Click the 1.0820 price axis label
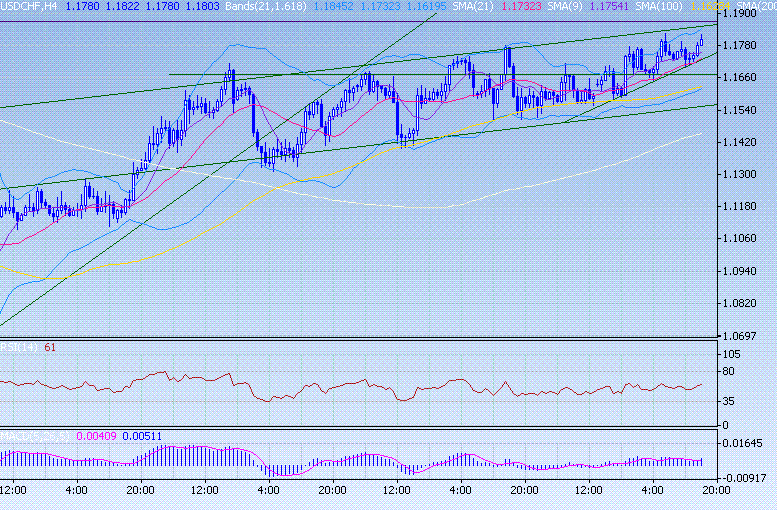 click(744, 302)
